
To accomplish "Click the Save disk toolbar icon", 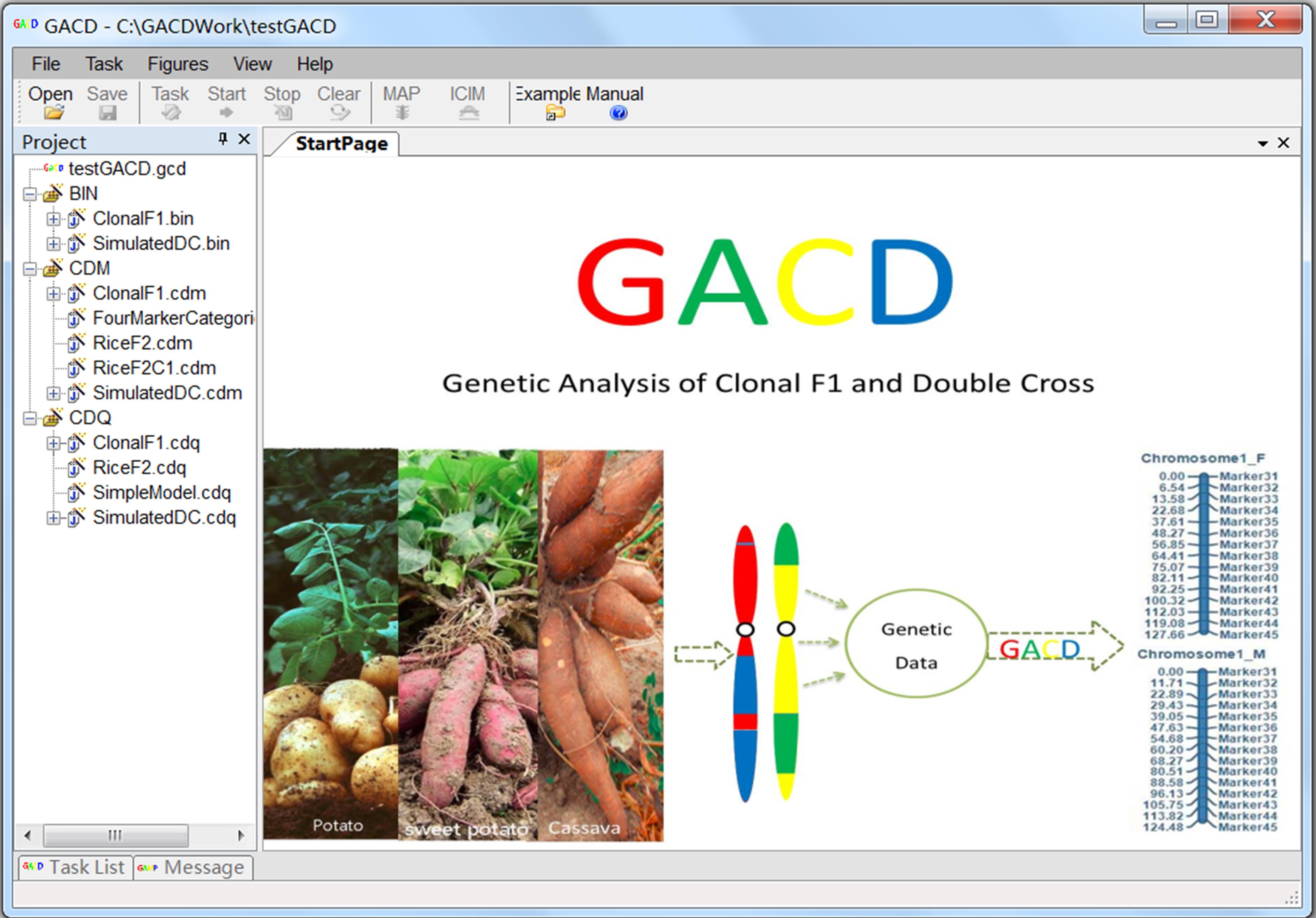I will [107, 112].
